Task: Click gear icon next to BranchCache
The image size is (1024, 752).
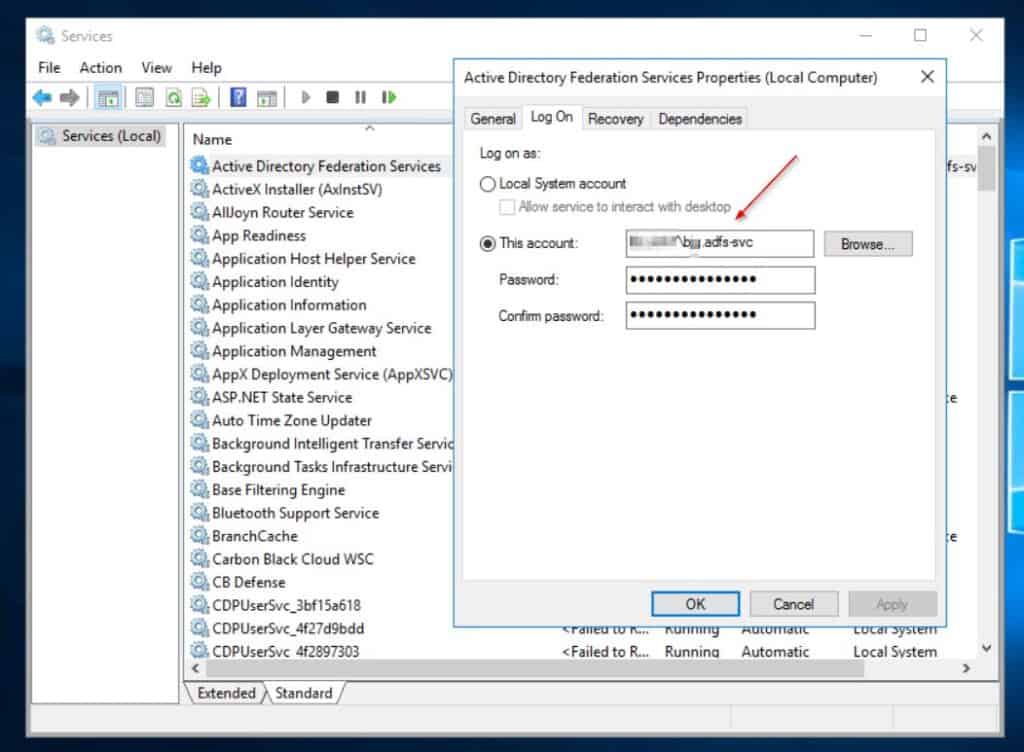Action: pyautogui.click(x=199, y=536)
